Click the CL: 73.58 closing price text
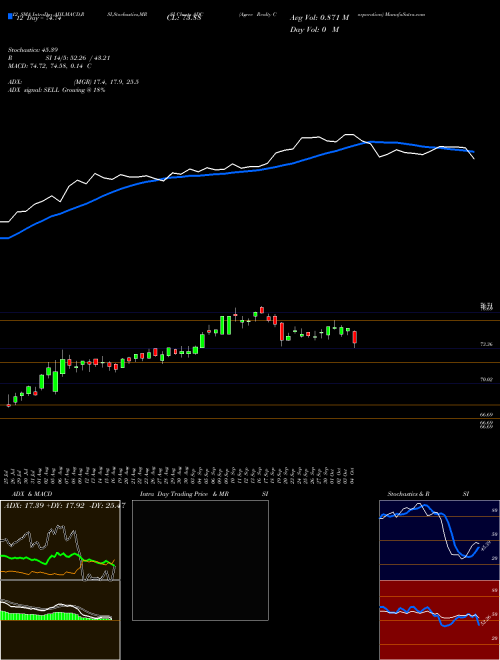Screen dimensions: 500x660 tap(184, 18)
